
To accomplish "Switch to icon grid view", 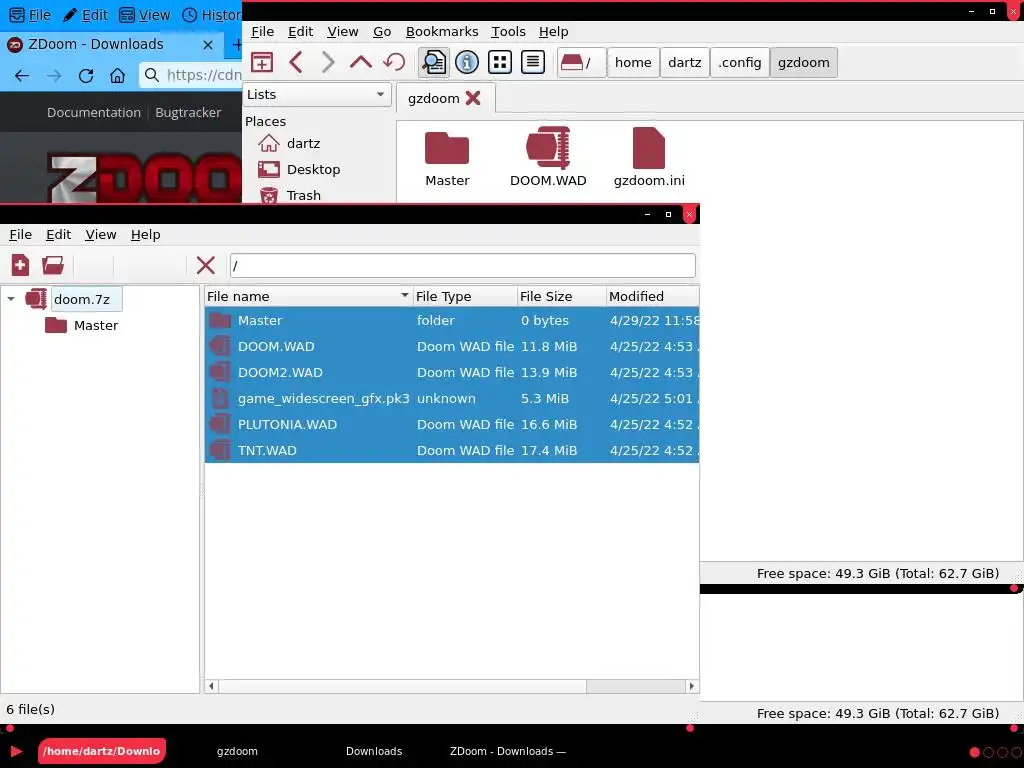I will click(x=500, y=63).
